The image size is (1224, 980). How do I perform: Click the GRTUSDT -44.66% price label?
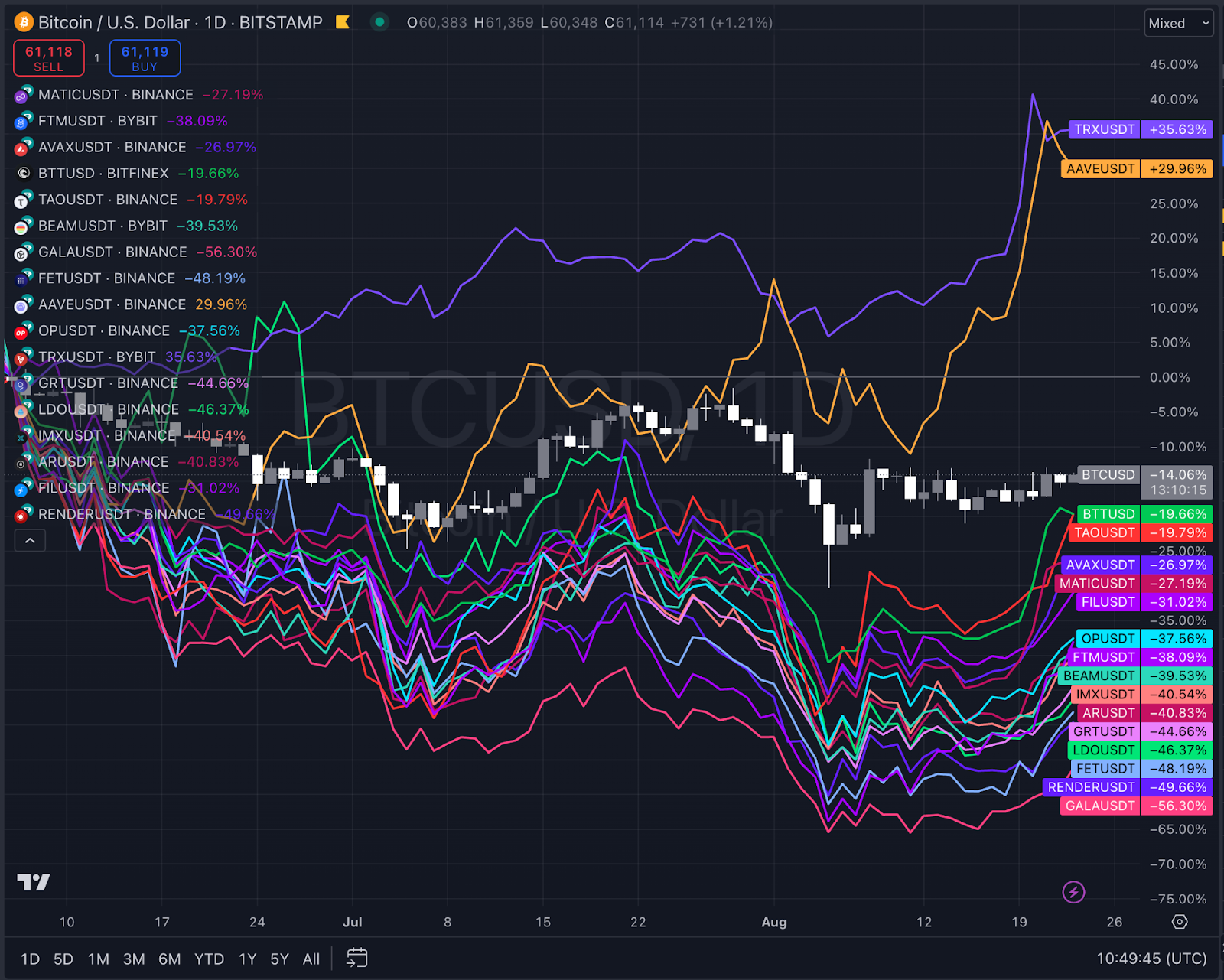click(x=1141, y=731)
